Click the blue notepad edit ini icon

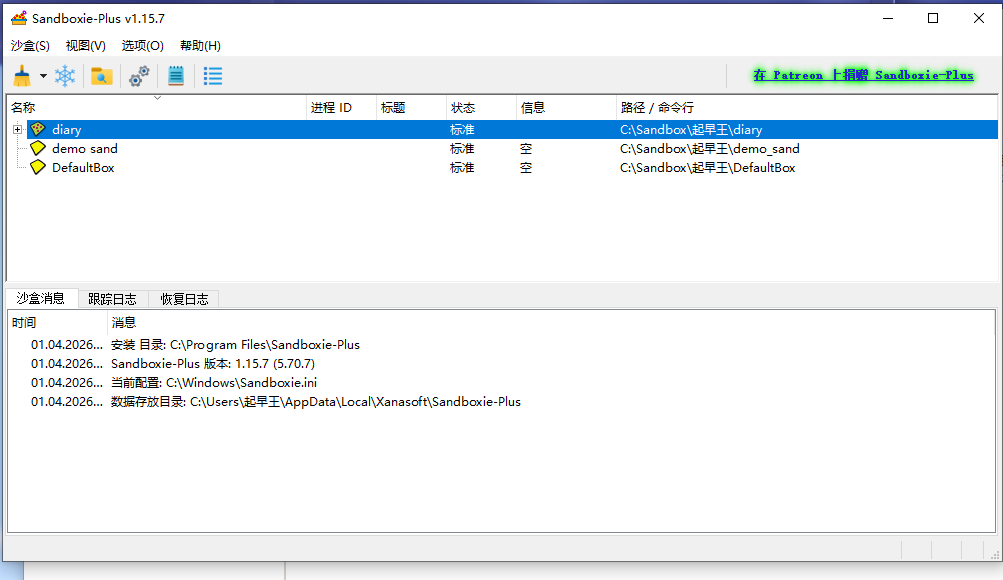tap(176, 76)
